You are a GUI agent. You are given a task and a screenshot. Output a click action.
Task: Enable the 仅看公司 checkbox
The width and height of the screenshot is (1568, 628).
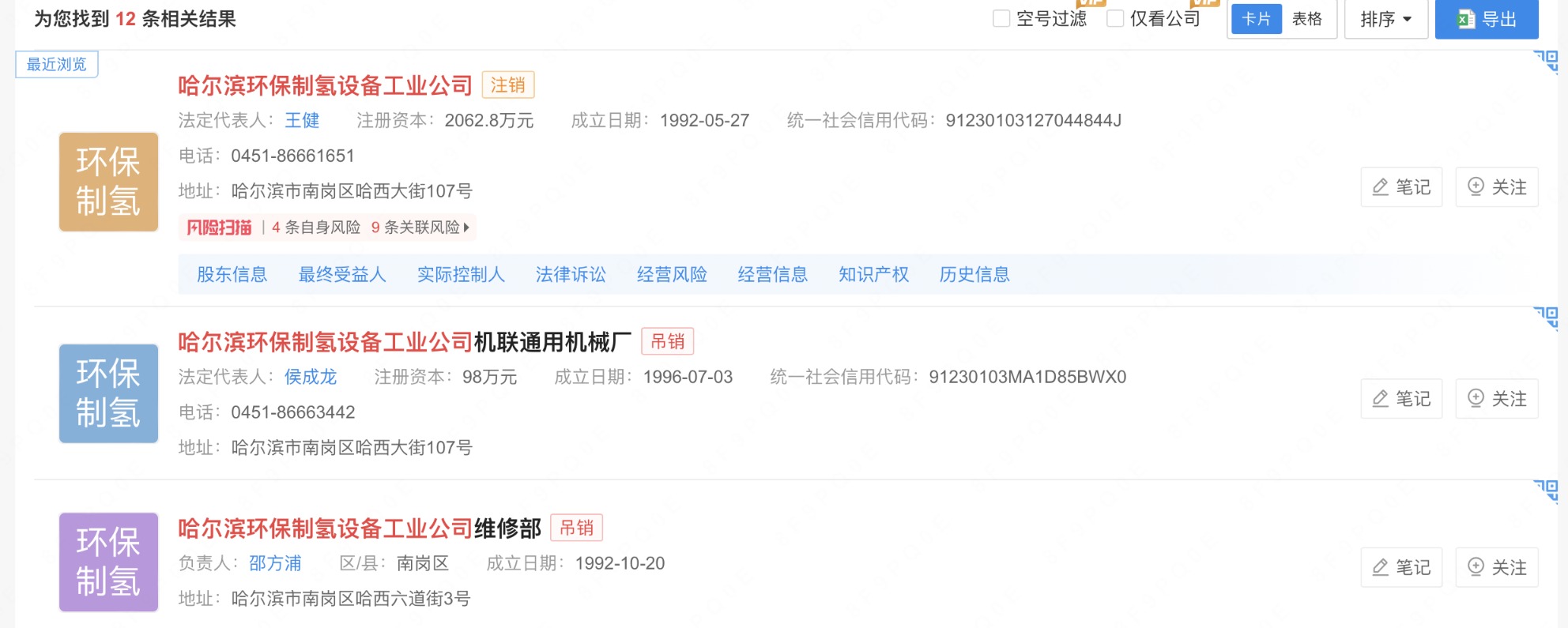[x=1115, y=18]
